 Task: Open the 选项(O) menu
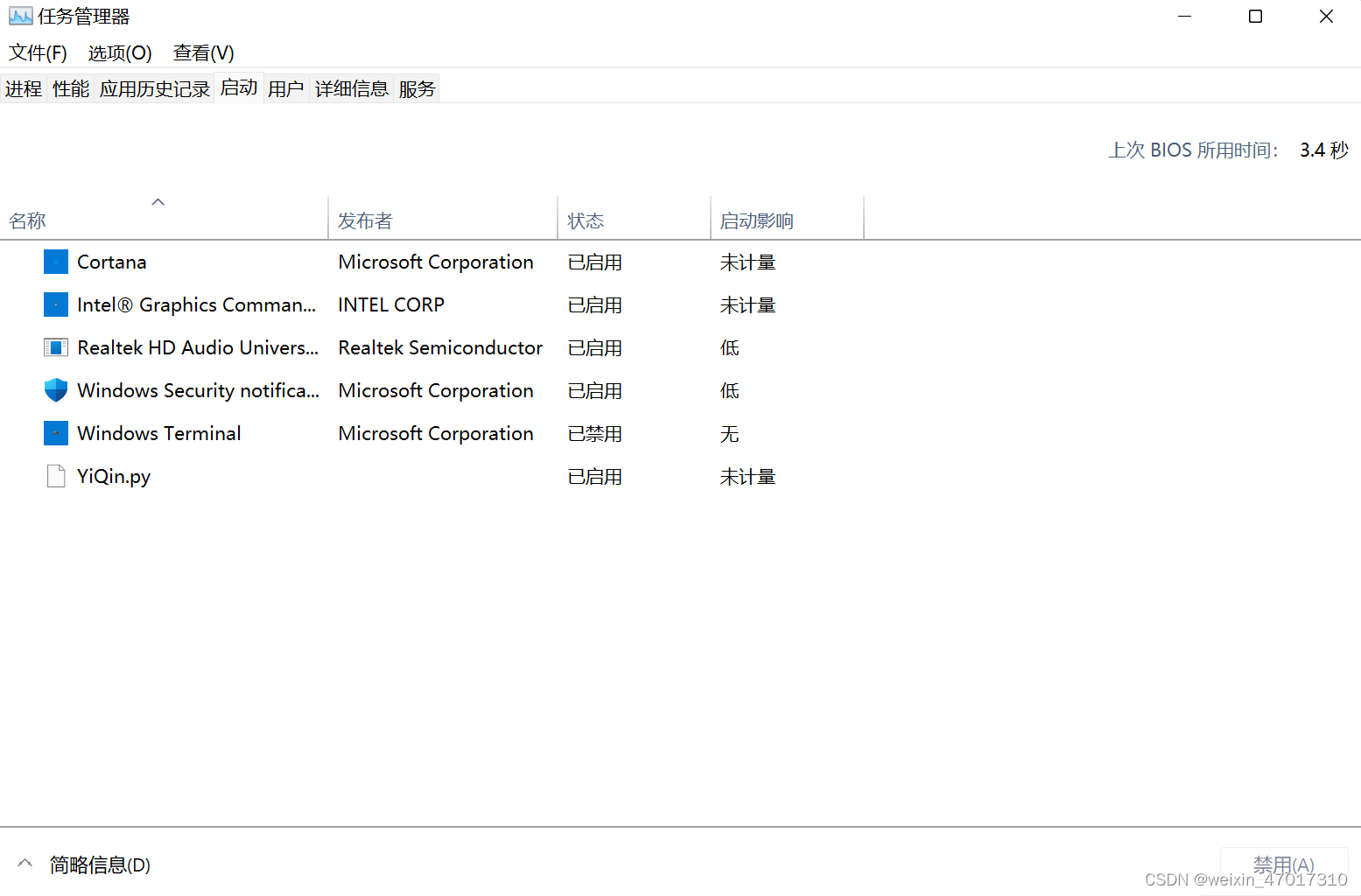coord(120,52)
